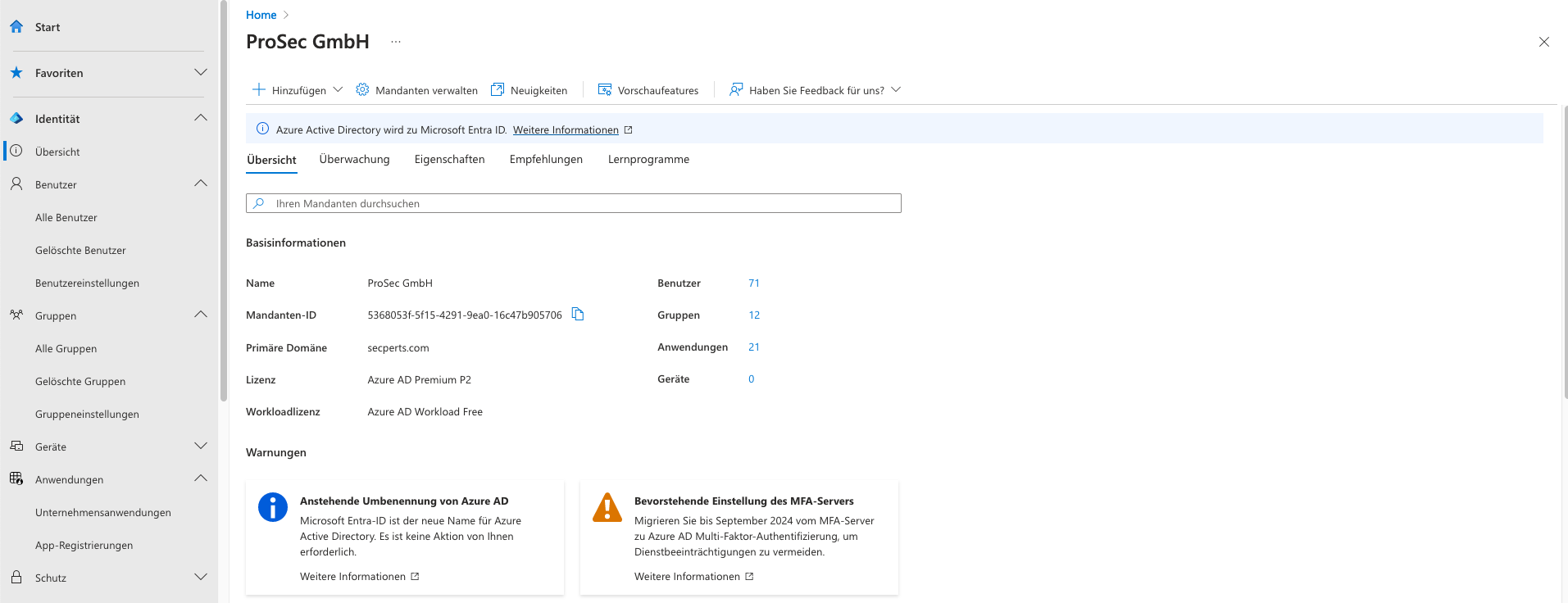Copy the Mandanten-ID to clipboard
1568x603 pixels.
click(x=578, y=314)
